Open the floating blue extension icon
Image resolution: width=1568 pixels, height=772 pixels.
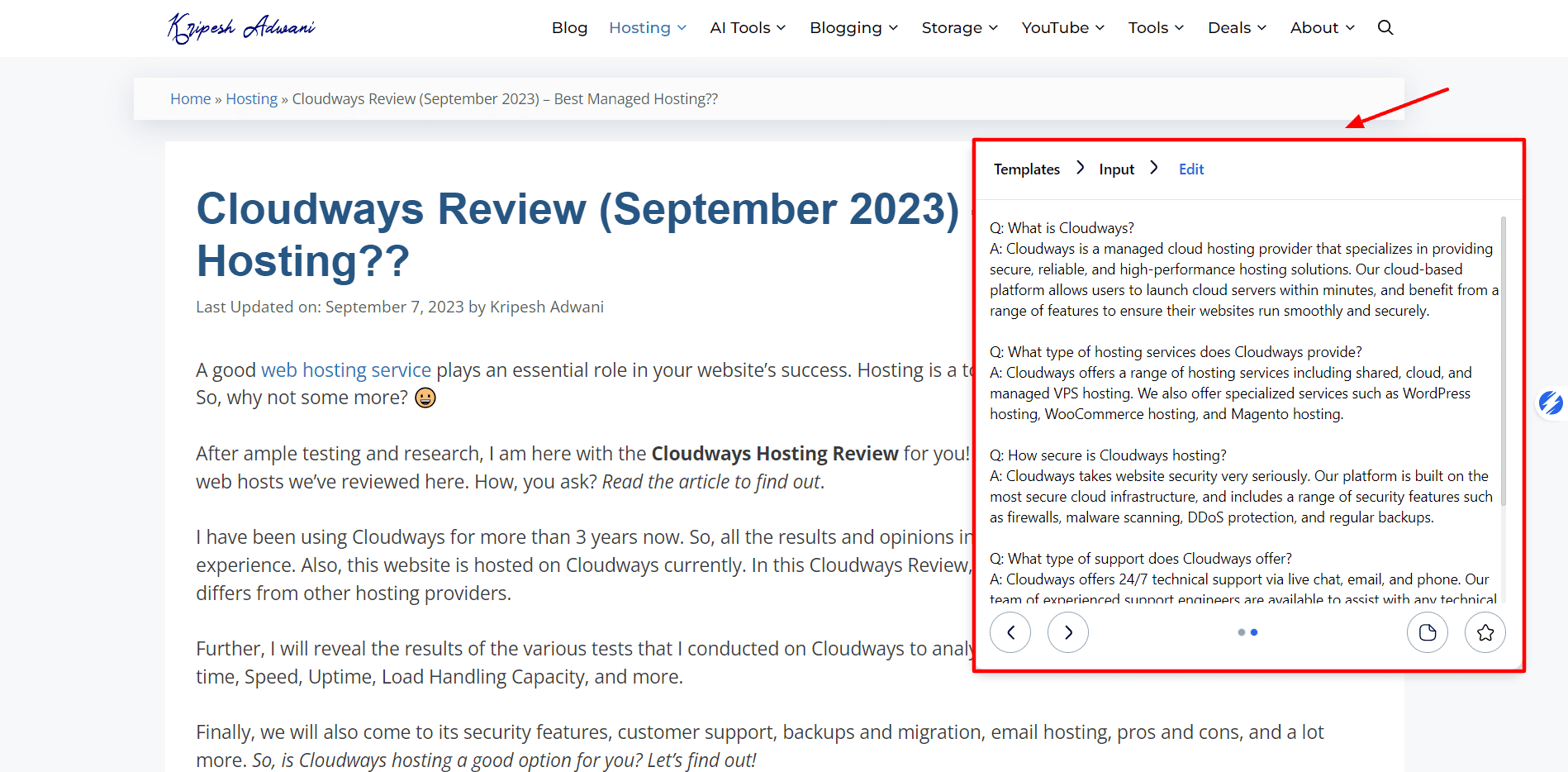1551,403
